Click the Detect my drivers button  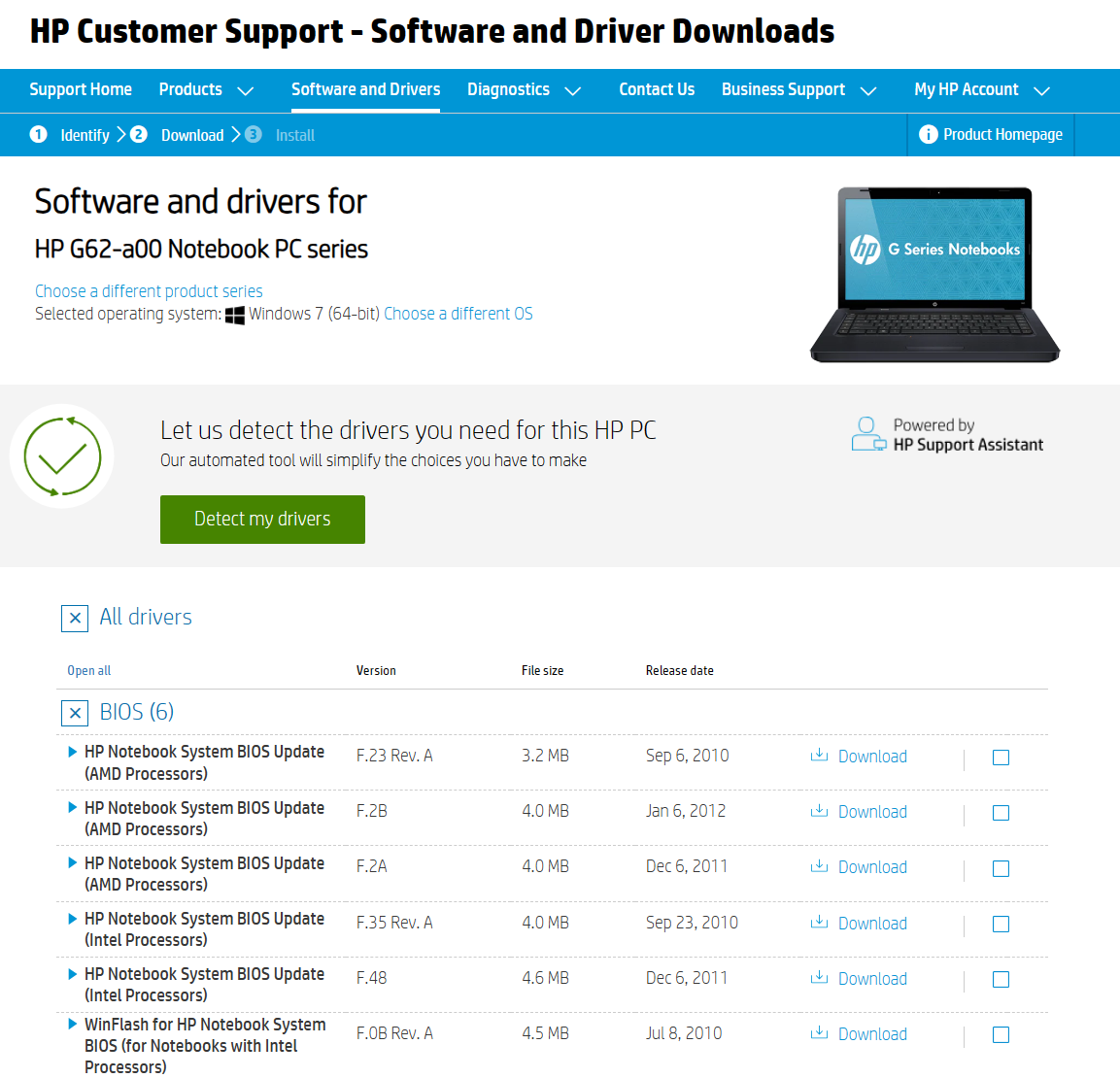click(262, 519)
